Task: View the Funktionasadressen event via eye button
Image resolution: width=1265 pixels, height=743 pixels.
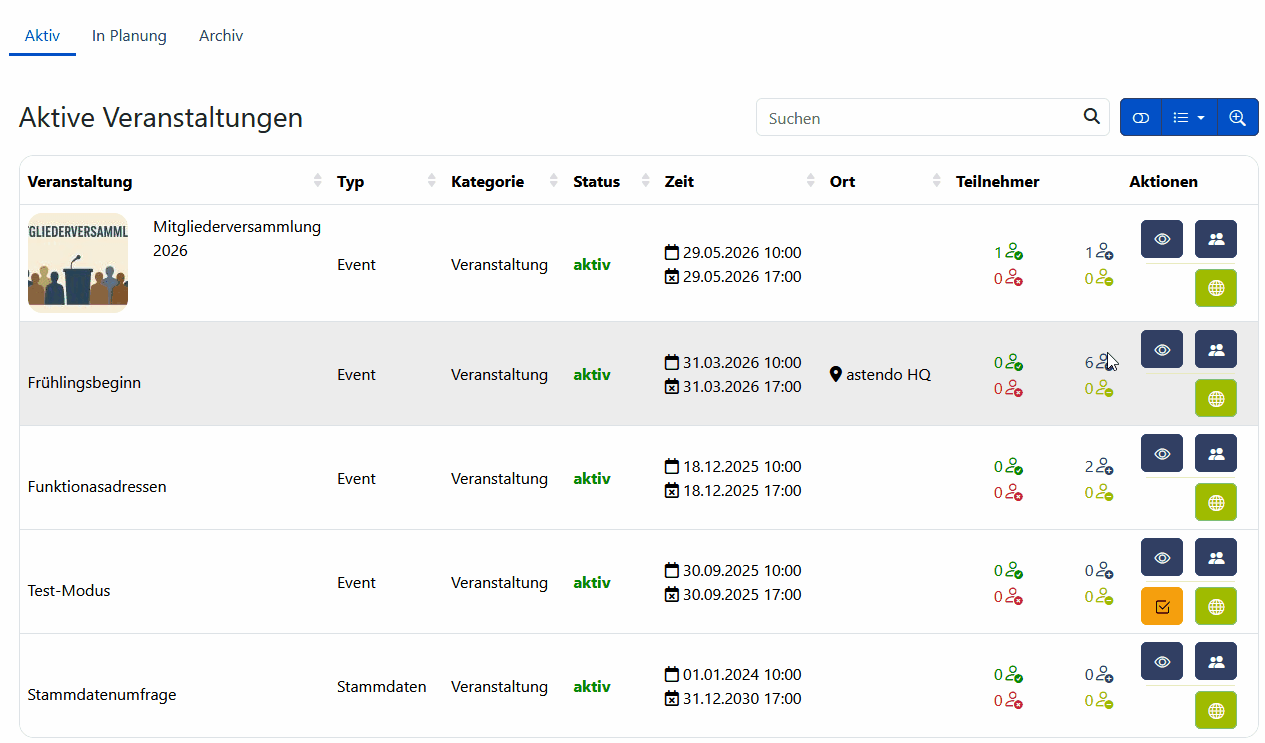Action: pos(1161,453)
